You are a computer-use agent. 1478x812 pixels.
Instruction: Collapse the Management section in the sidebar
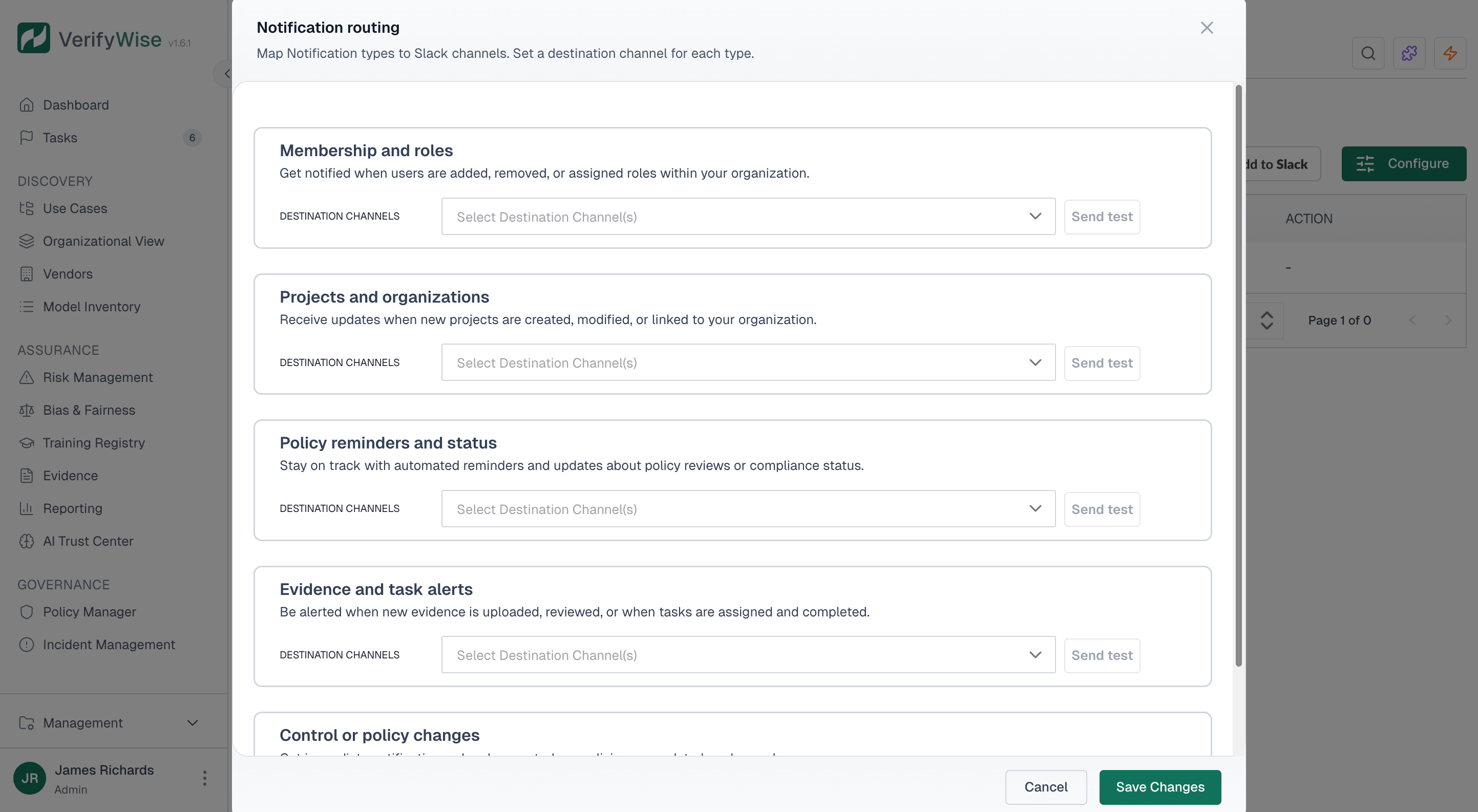click(192, 722)
